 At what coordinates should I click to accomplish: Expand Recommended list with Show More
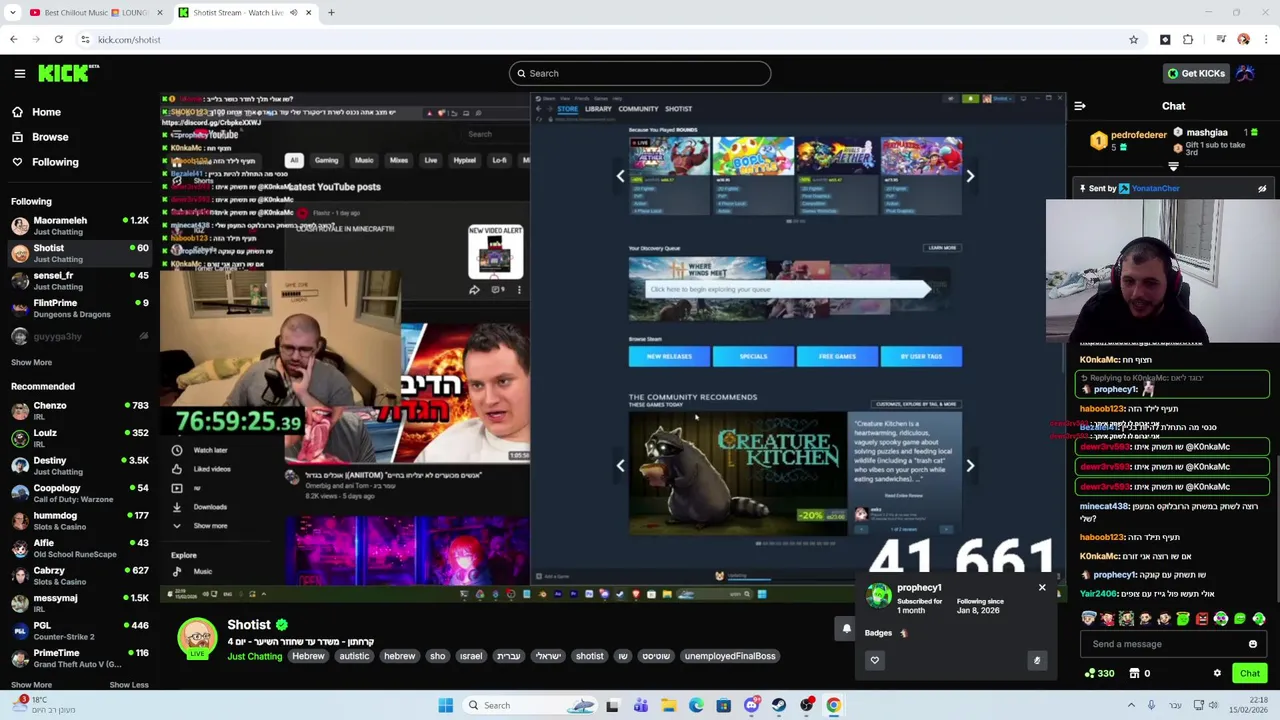pyautogui.click(x=31, y=685)
